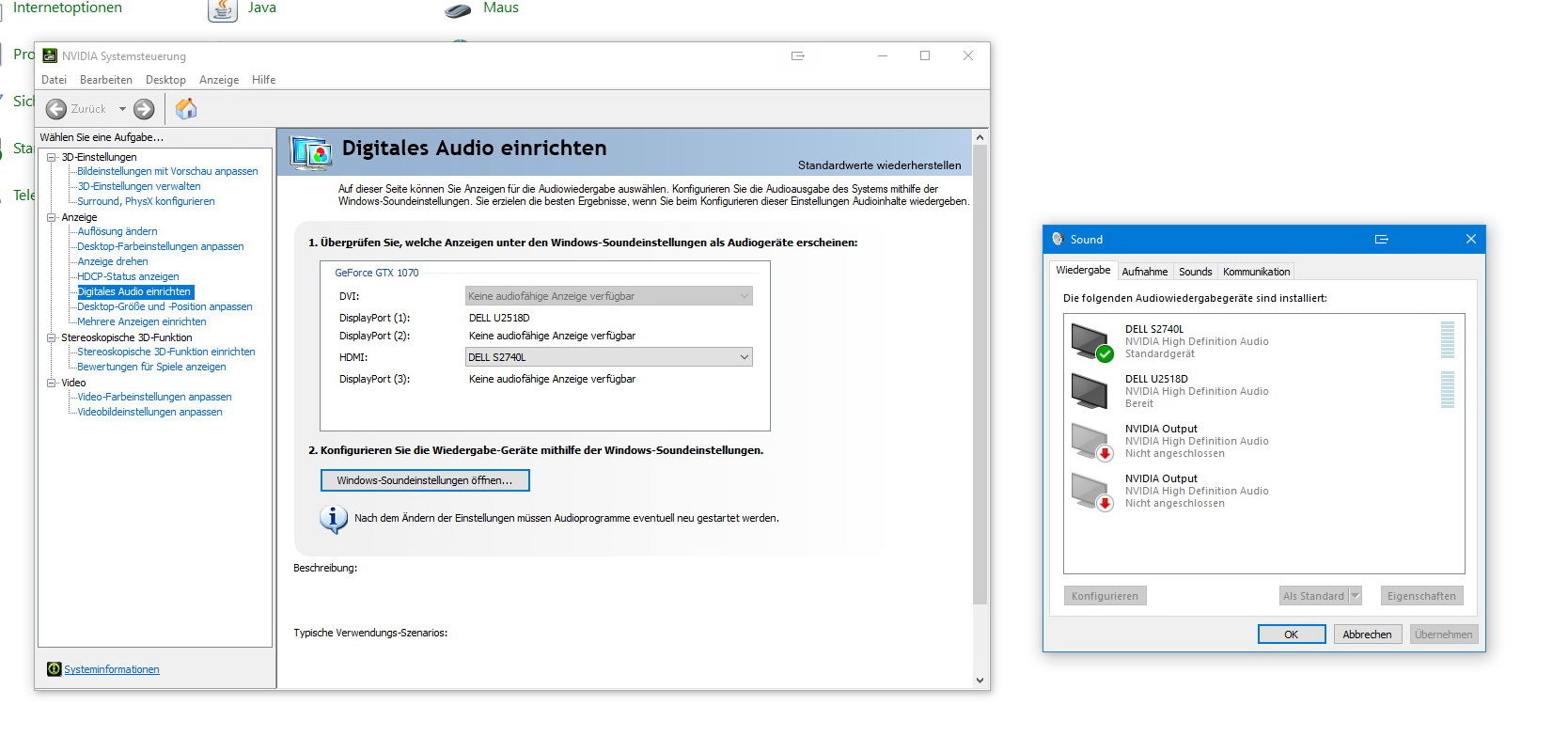
Task: Open Surround, PhysX konfigurieren
Action: coord(146,201)
